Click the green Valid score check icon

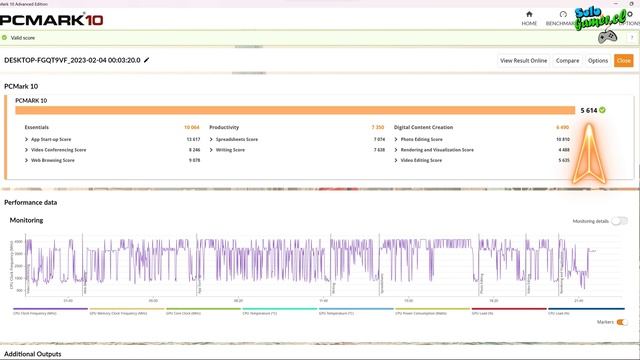[x=4, y=38]
